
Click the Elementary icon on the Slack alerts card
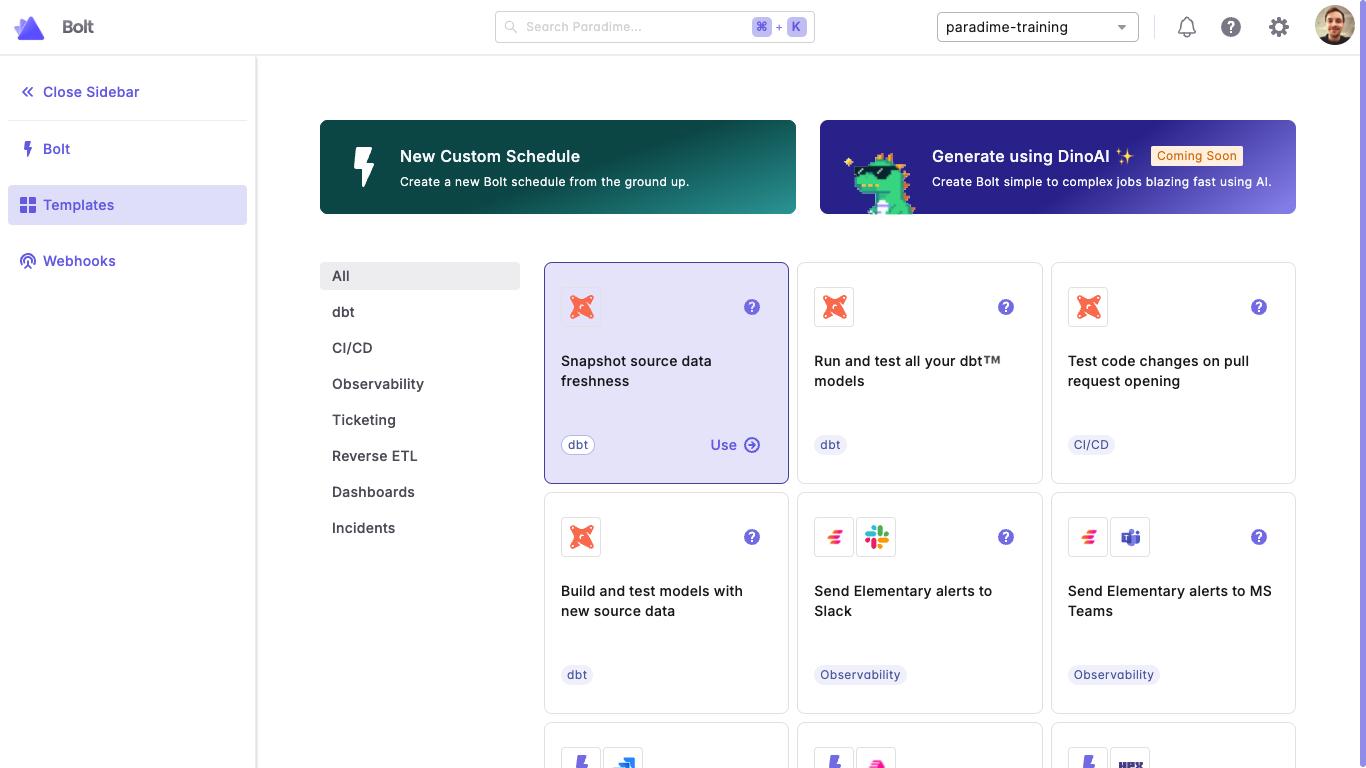pyautogui.click(x=834, y=537)
